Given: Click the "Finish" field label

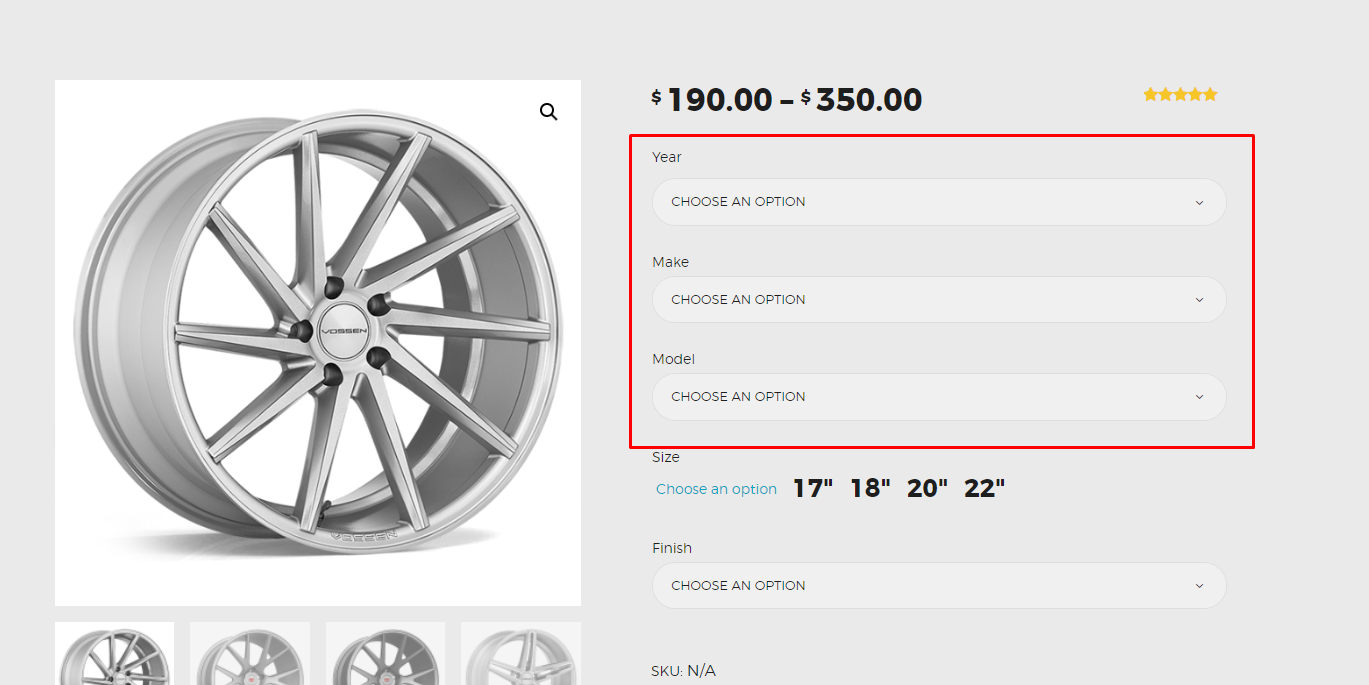Looking at the screenshot, I should point(672,548).
